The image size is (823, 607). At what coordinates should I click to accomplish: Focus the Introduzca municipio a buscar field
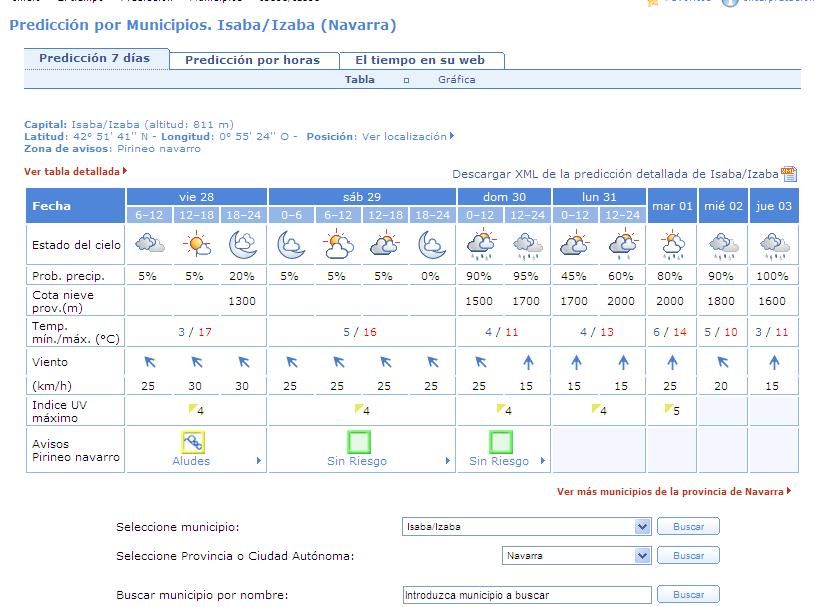point(527,595)
